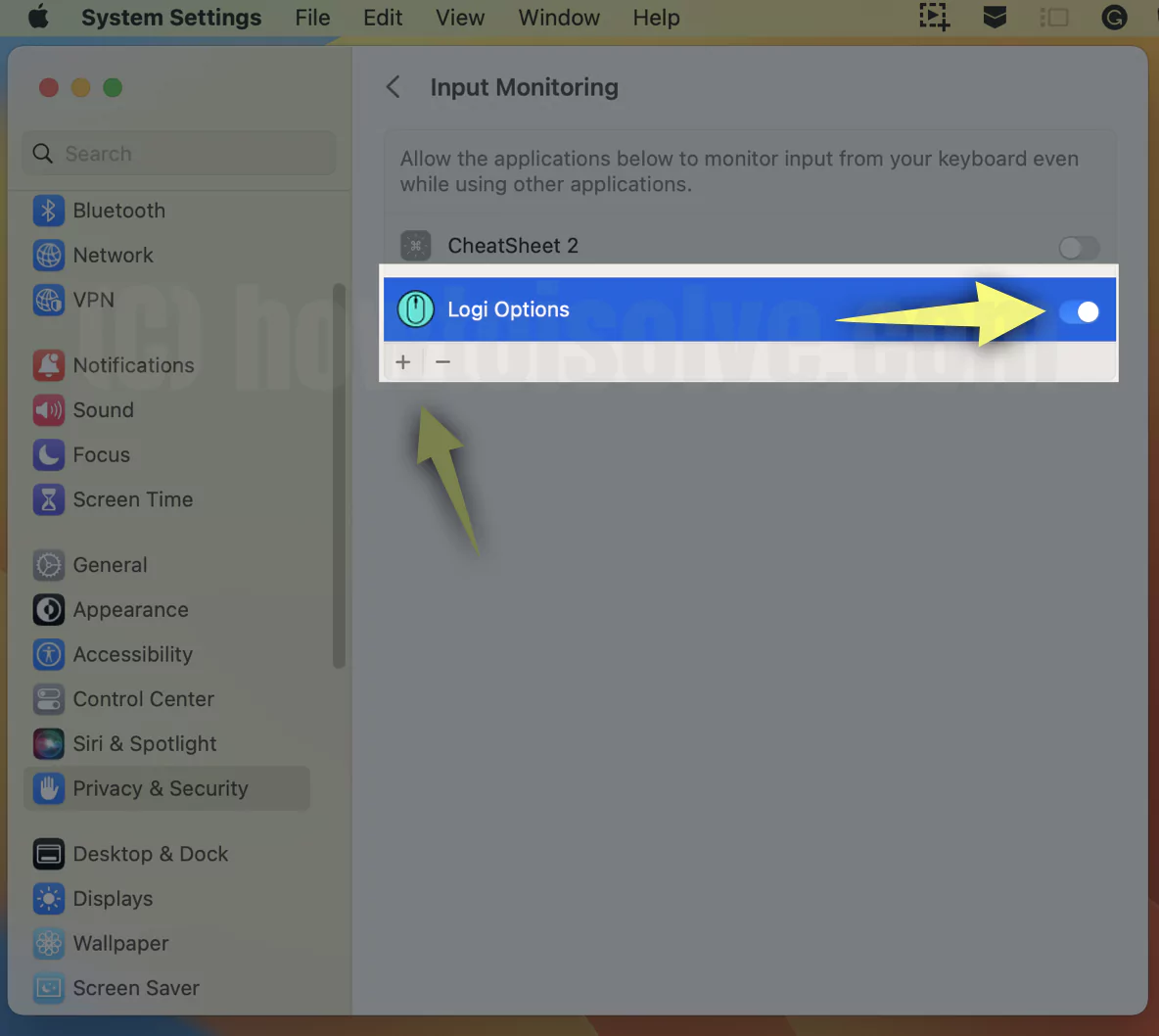The height and width of the screenshot is (1036, 1159).
Task: Click the Appearance label in sidebar
Action: click(131, 610)
